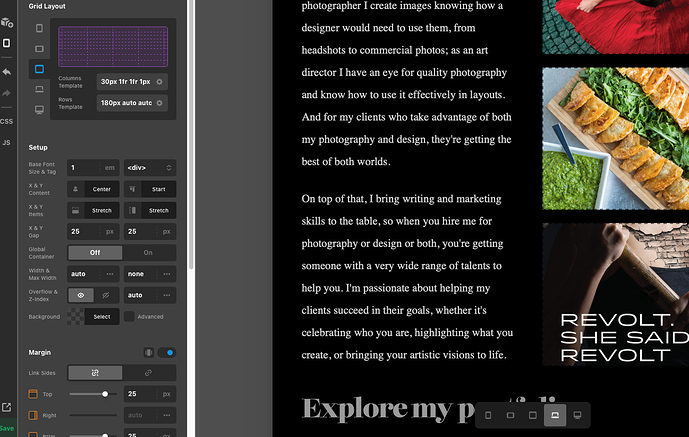Screen dimensions: 689x437
Task: Open Width unit options ellipsis
Action: (x=110, y=274)
